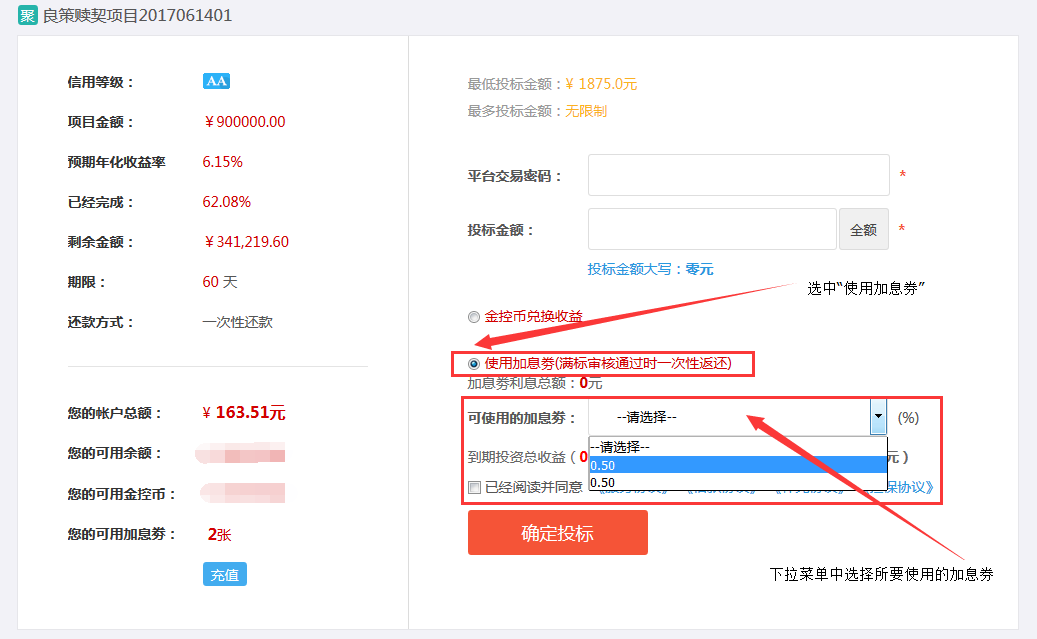Click the green 聚 logo icon
The width and height of the screenshot is (1037, 639).
(x=28, y=16)
